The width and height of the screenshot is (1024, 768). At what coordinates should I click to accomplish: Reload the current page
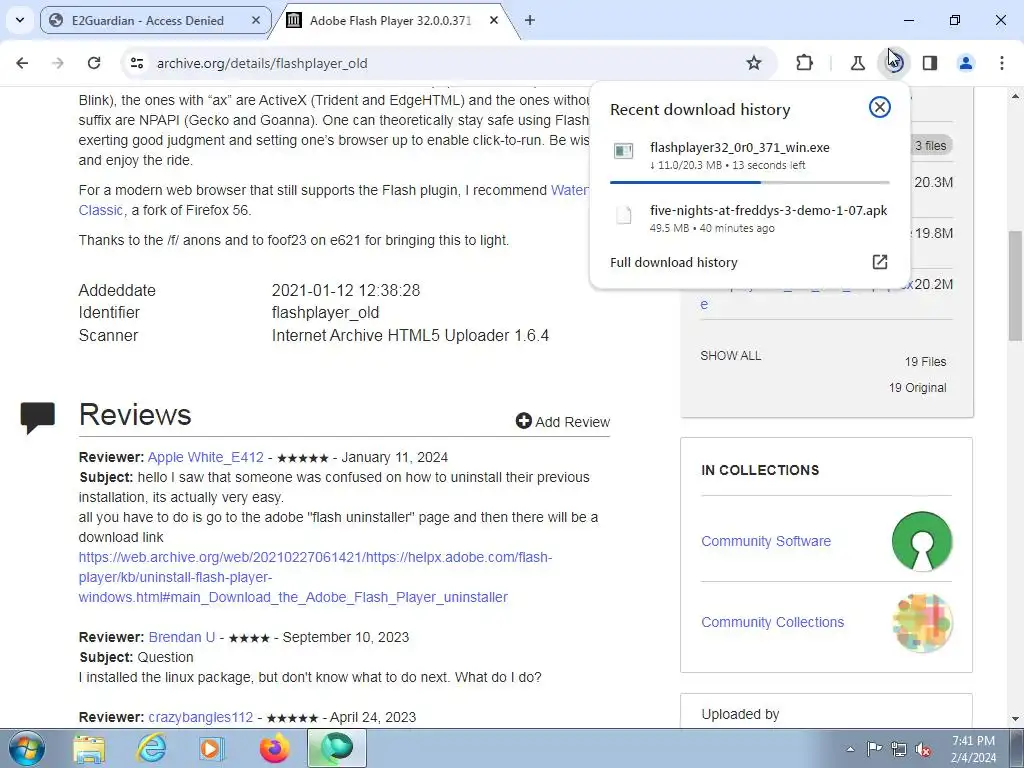pos(94,63)
